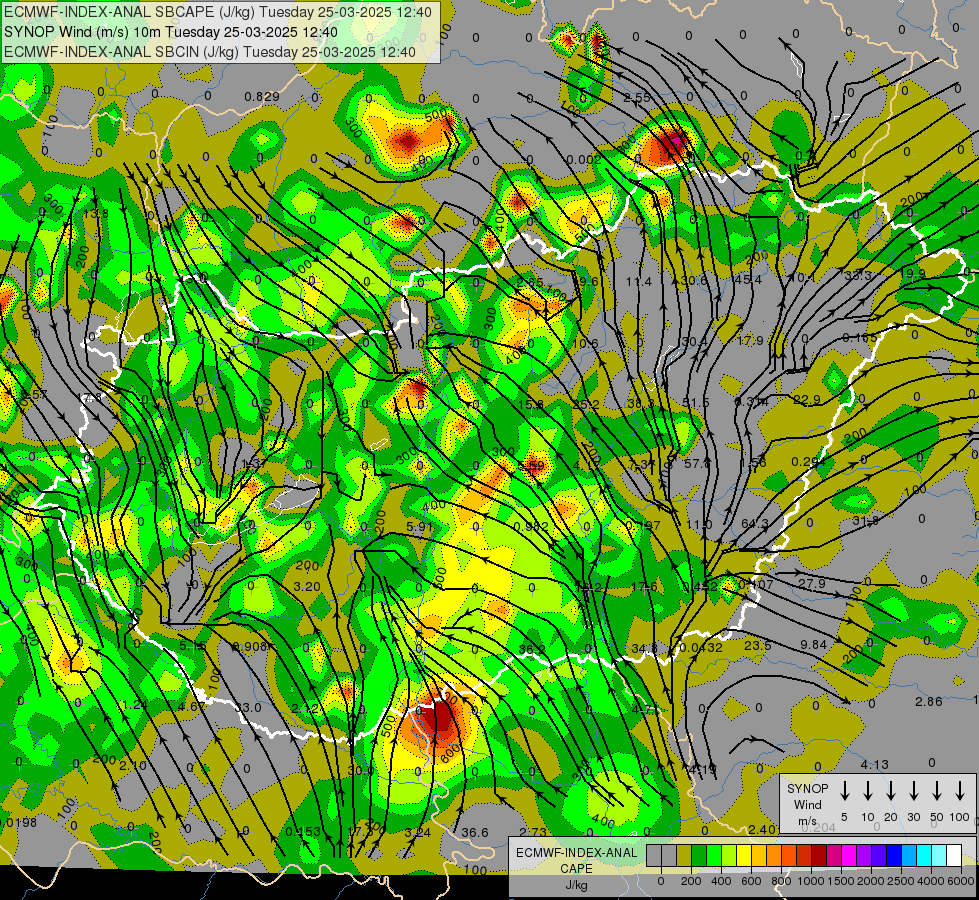
Task: Click the 0.0432 value on the map
Action: coord(701,648)
